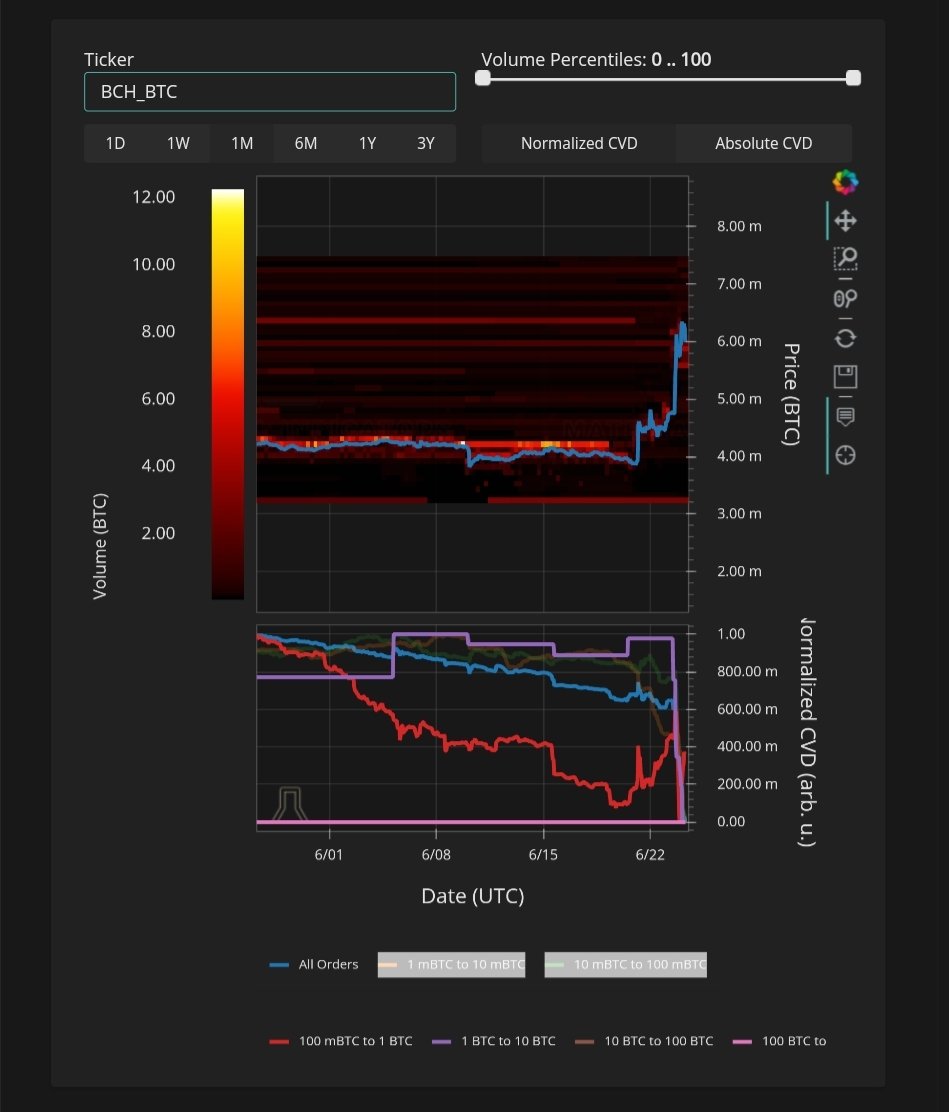Image resolution: width=949 pixels, height=1112 pixels.
Task: Toggle the 10 mBTC to 100 mBTC series
Action: (626, 964)
